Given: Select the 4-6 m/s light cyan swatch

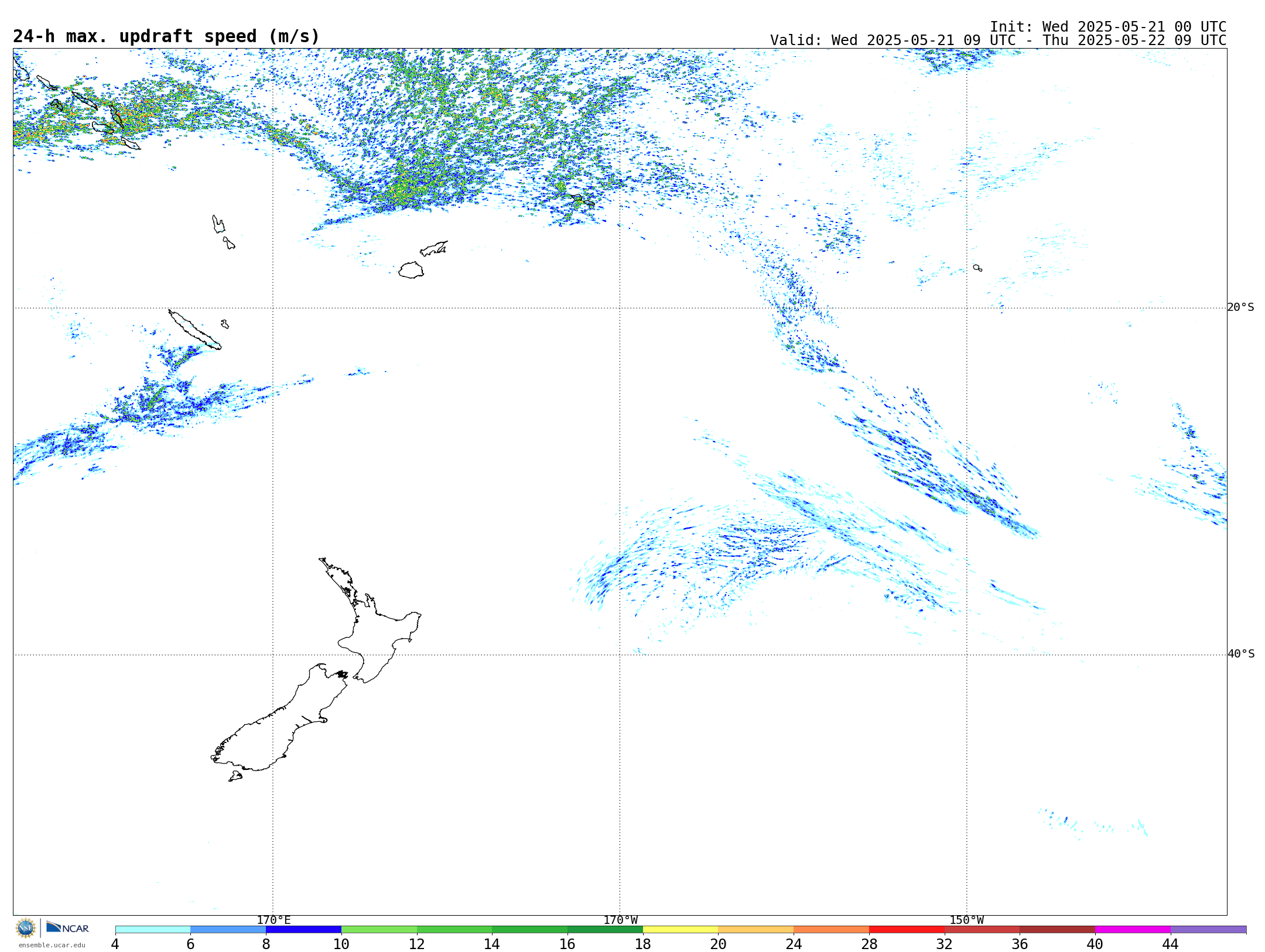Looking at the screenshot, I should point(153,929).
